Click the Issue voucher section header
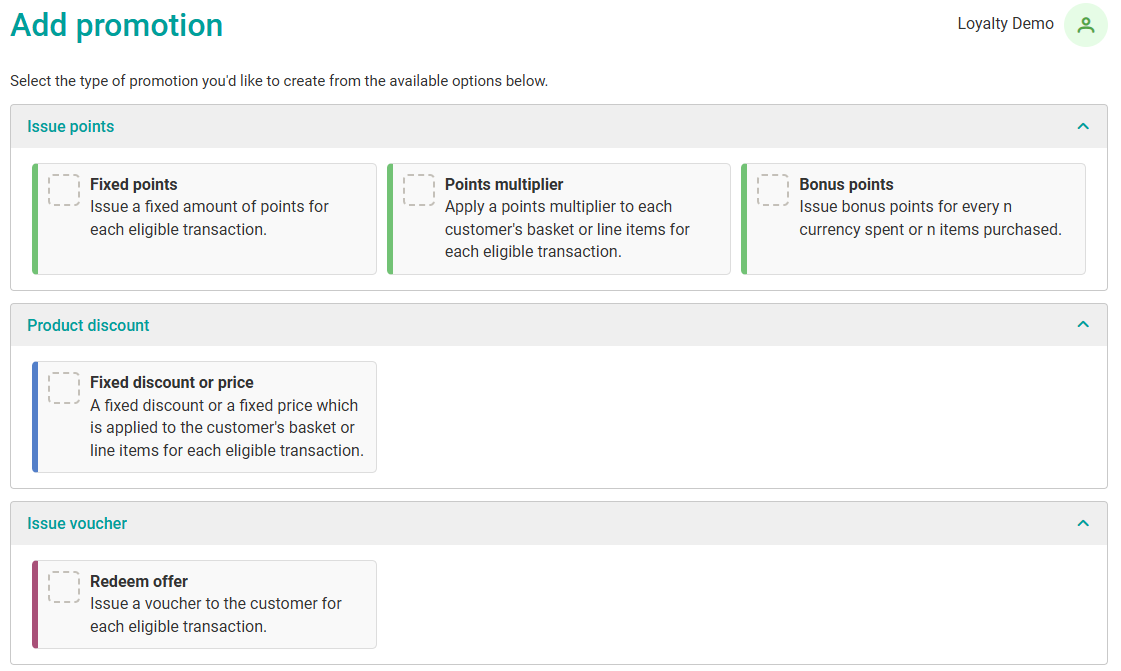This screenshot has height=671, width=1121. tap(77, 523)
